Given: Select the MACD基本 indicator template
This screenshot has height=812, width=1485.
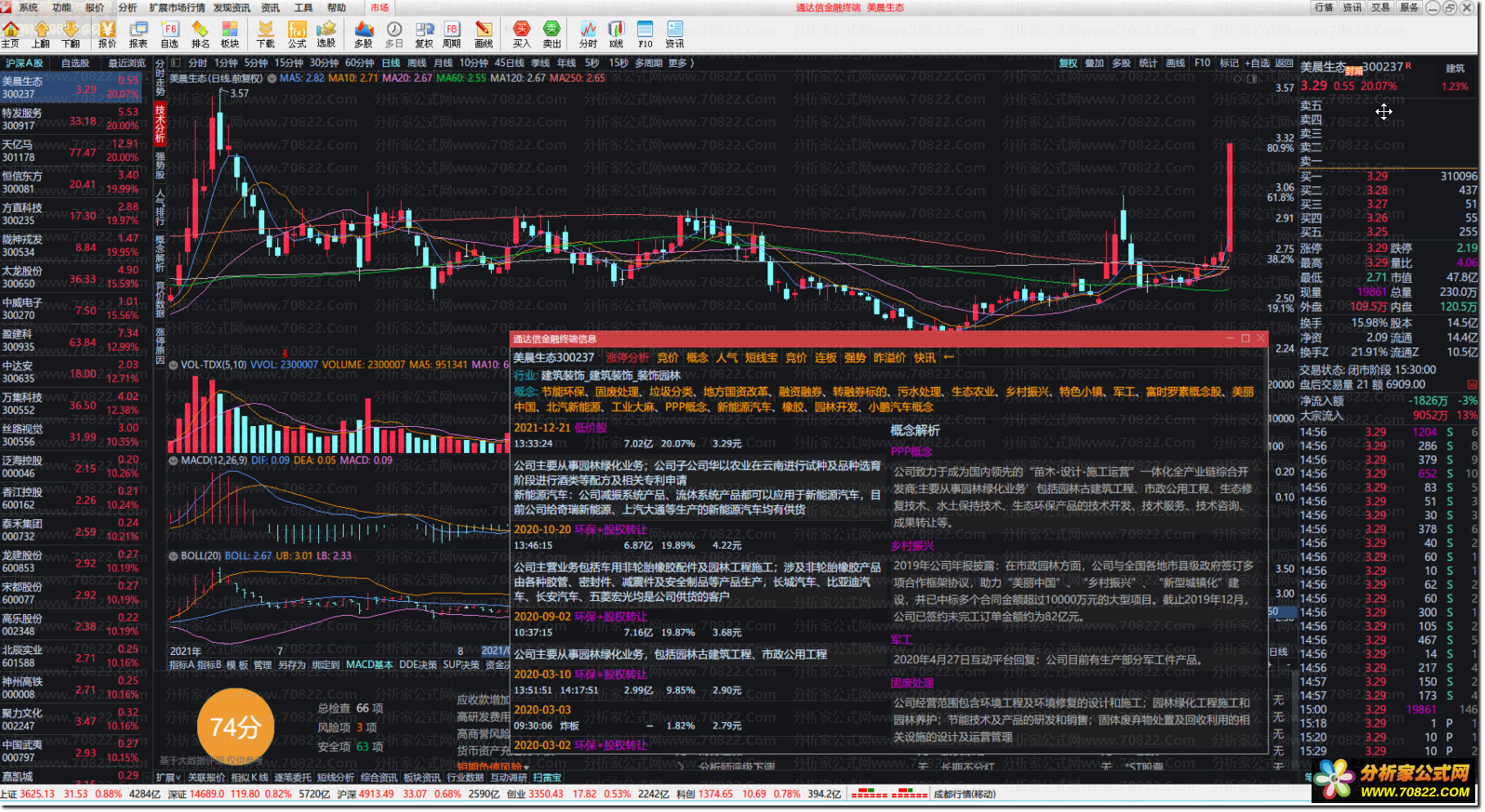Looking at the screenshot, I should coord(369,665).
